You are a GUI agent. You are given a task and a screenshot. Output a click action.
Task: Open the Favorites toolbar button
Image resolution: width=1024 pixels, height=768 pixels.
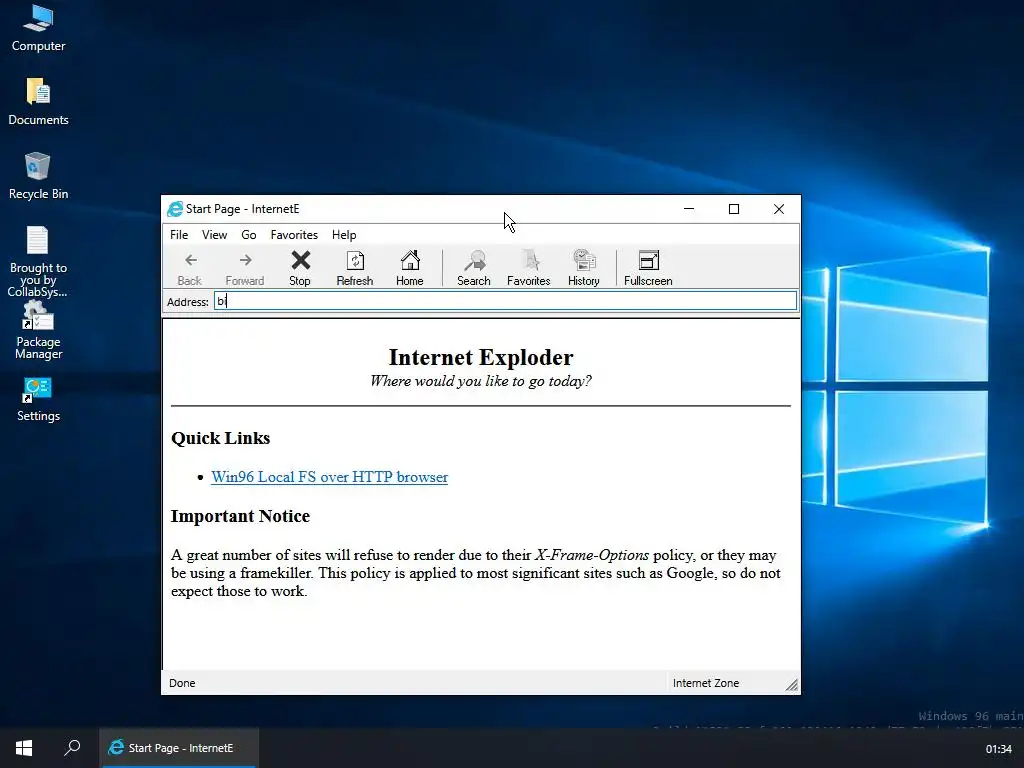pyautogui.click(x=528, y=268)
